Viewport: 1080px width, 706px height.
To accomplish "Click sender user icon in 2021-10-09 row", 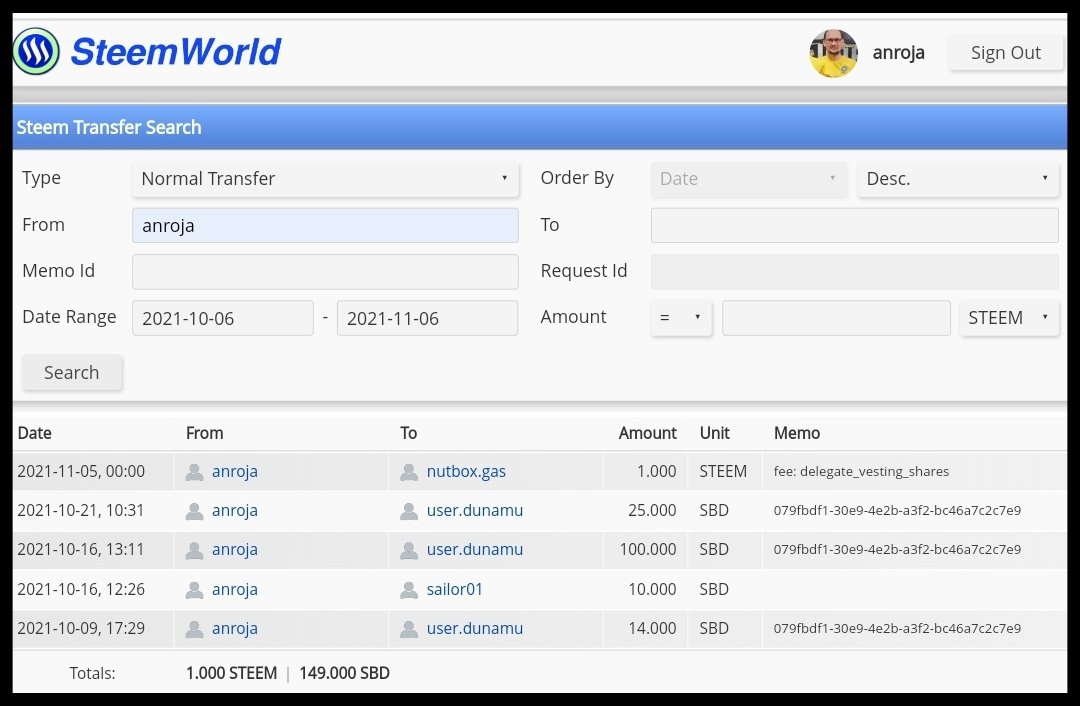I will click(x=195, y=629).
